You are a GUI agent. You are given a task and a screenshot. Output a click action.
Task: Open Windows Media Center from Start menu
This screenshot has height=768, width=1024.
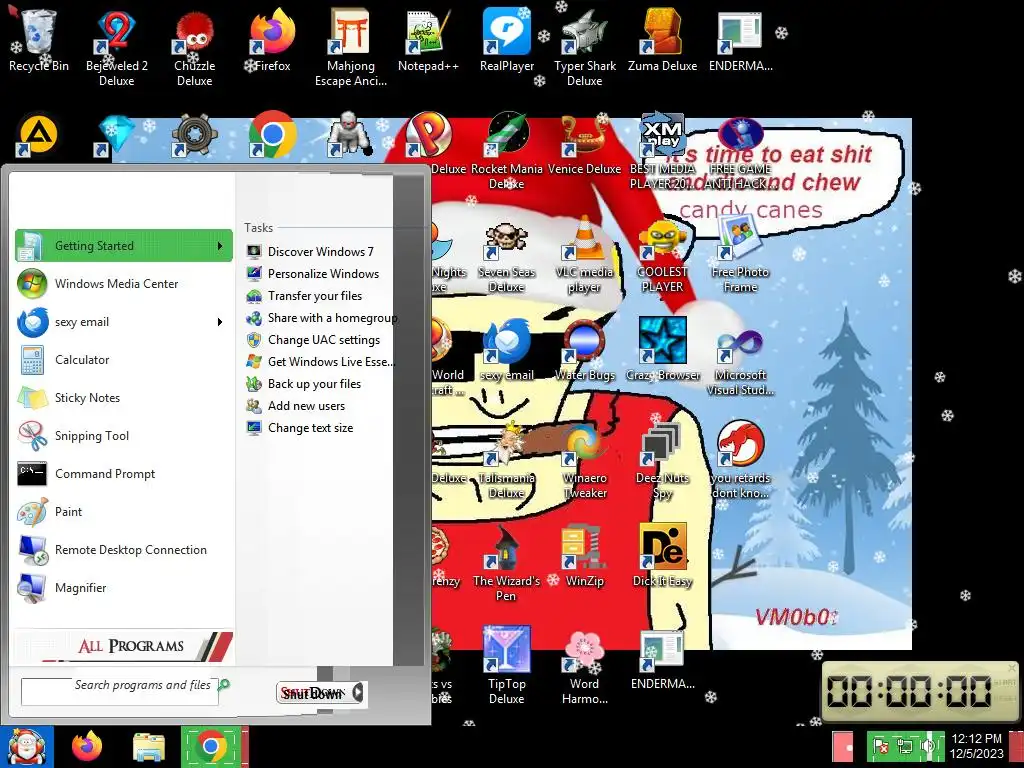[123, 284]
